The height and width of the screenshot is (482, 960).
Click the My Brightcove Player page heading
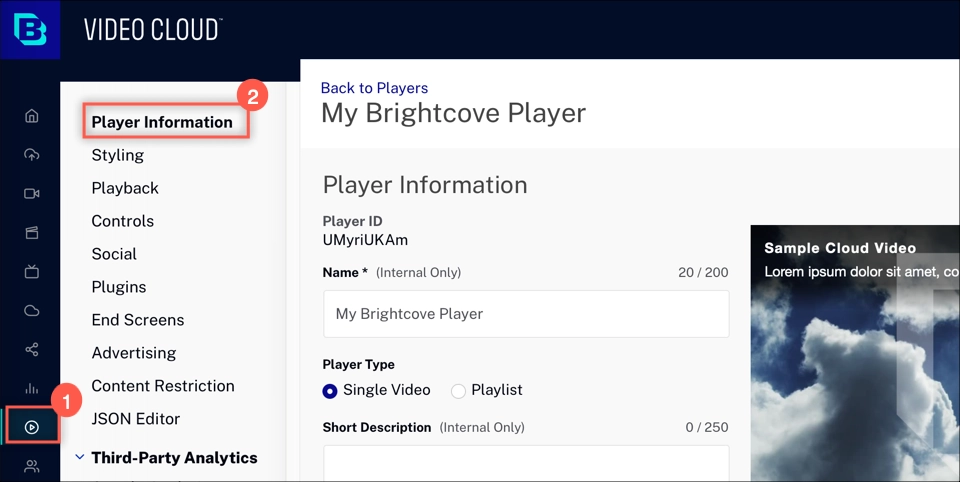tap(454, 113)
